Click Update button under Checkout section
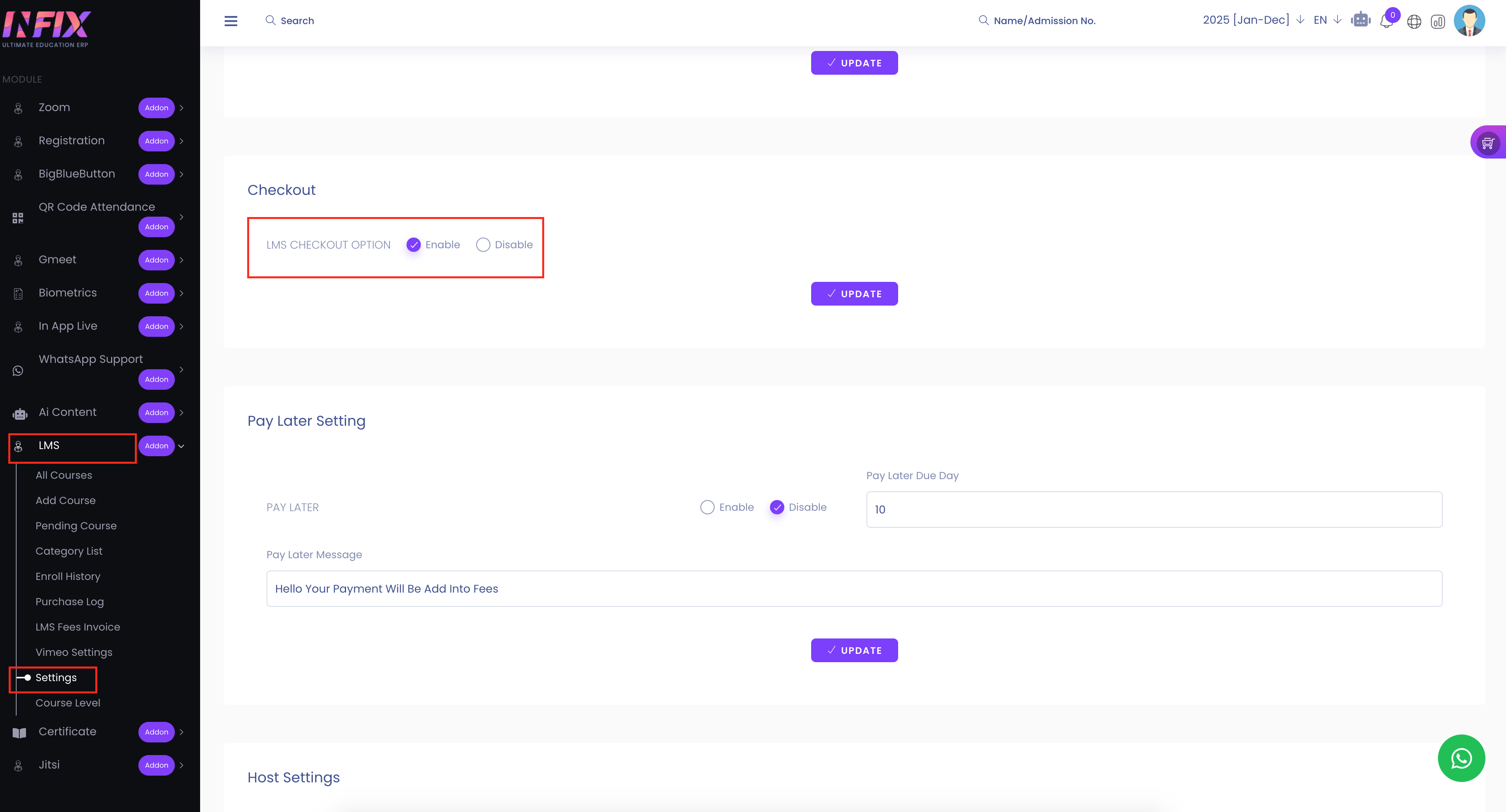 pyautogui.click(x=854, y=294)
